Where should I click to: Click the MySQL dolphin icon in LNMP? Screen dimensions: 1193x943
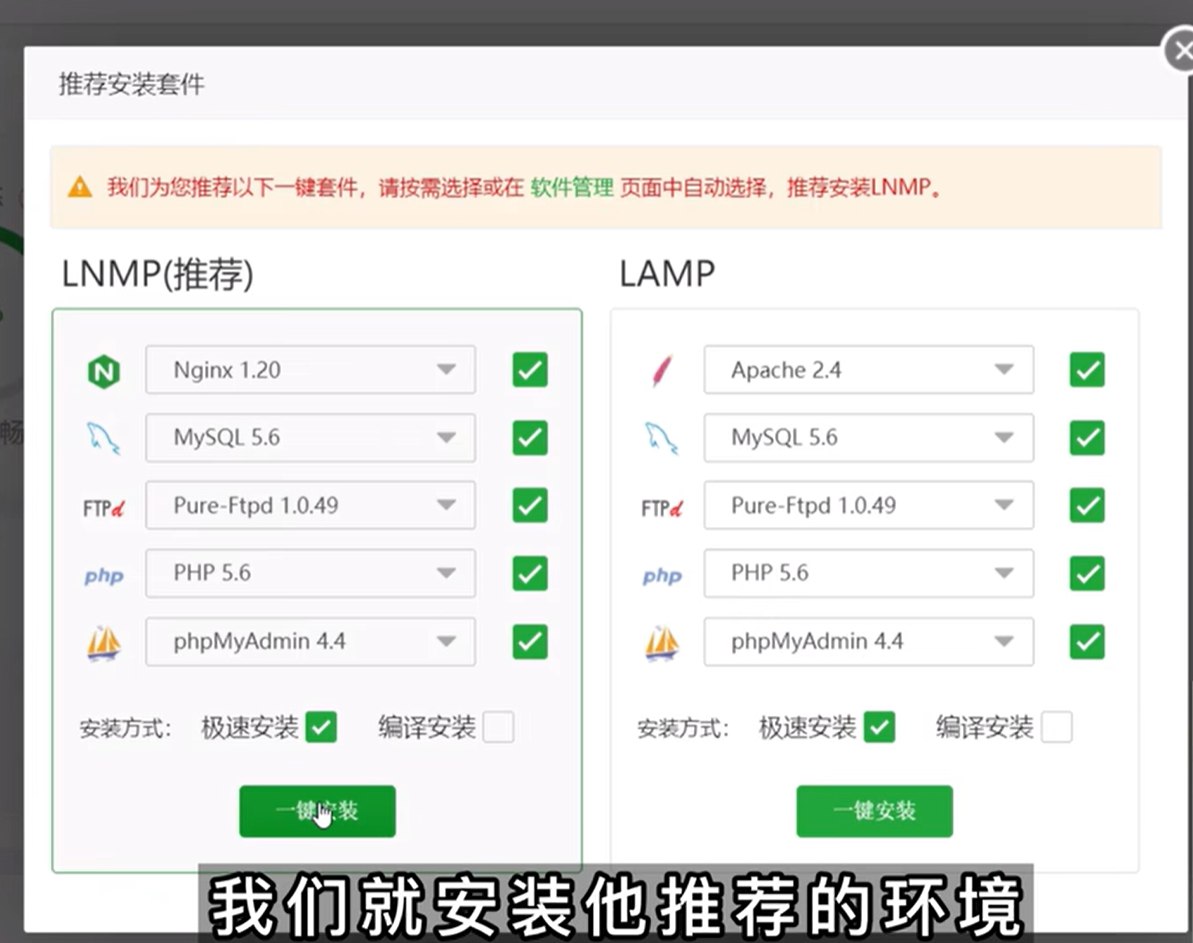103,438
